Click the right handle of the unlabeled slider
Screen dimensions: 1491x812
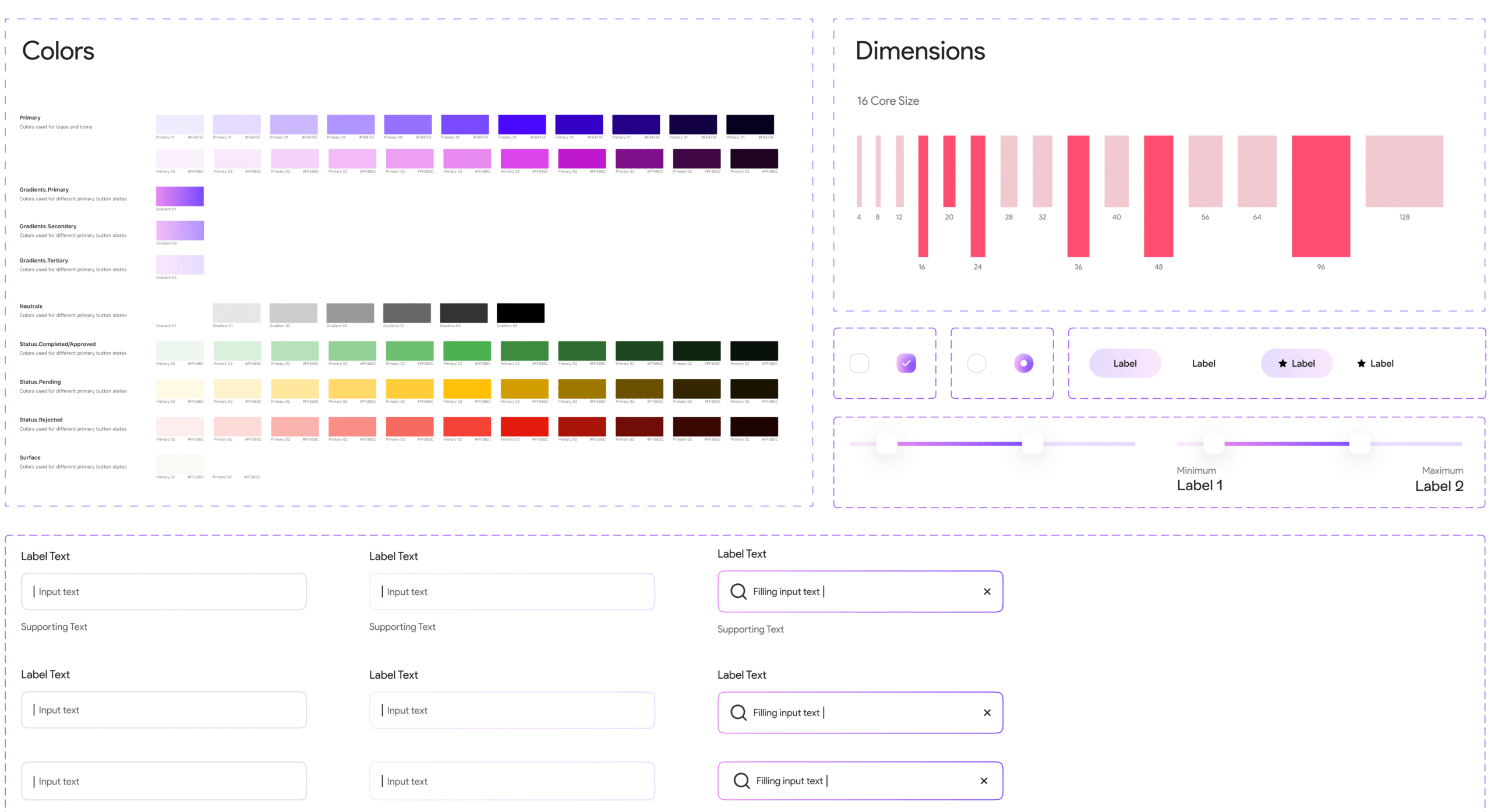point(1033,444)
